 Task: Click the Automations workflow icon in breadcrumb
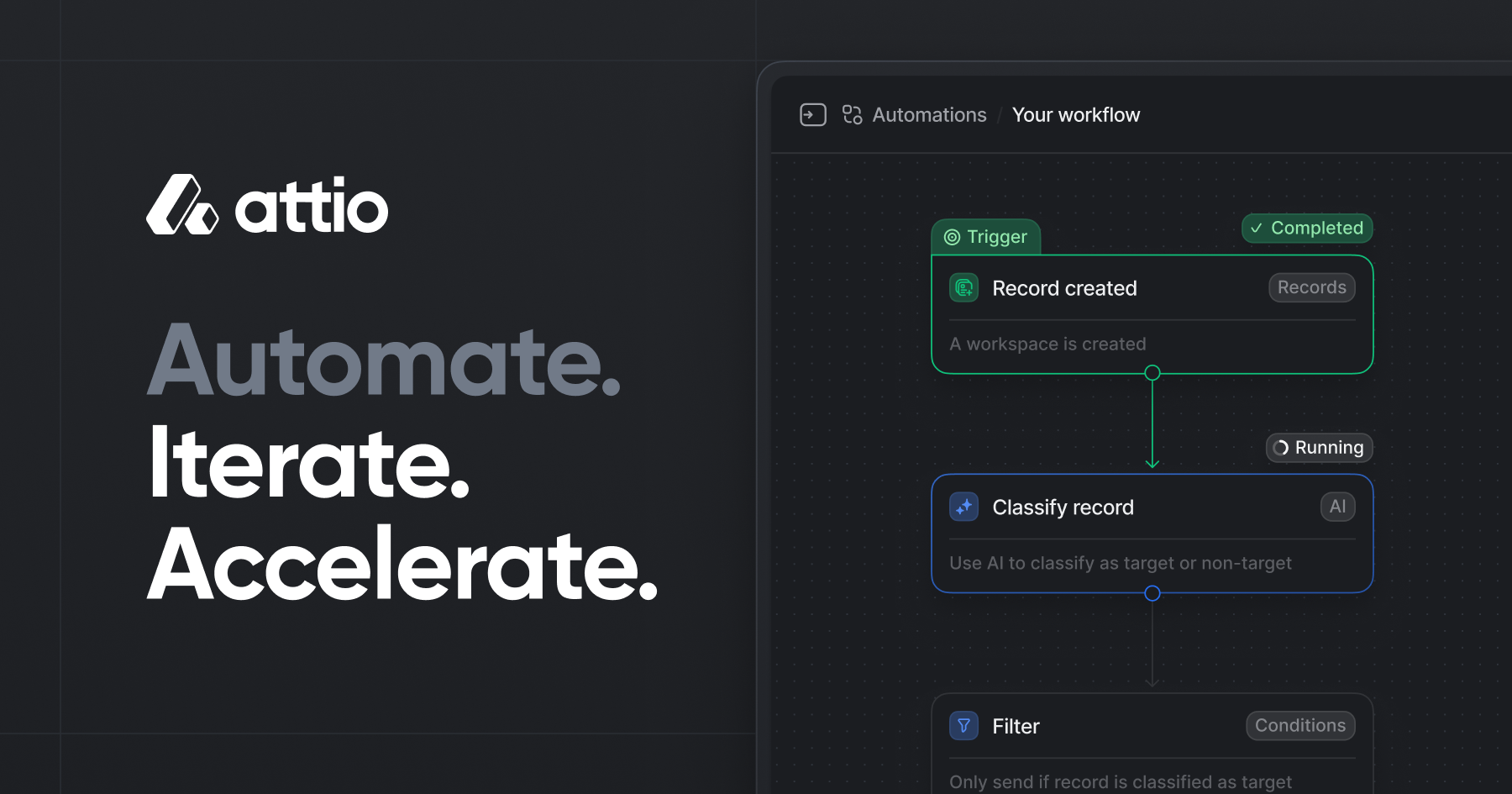(853, 114)
